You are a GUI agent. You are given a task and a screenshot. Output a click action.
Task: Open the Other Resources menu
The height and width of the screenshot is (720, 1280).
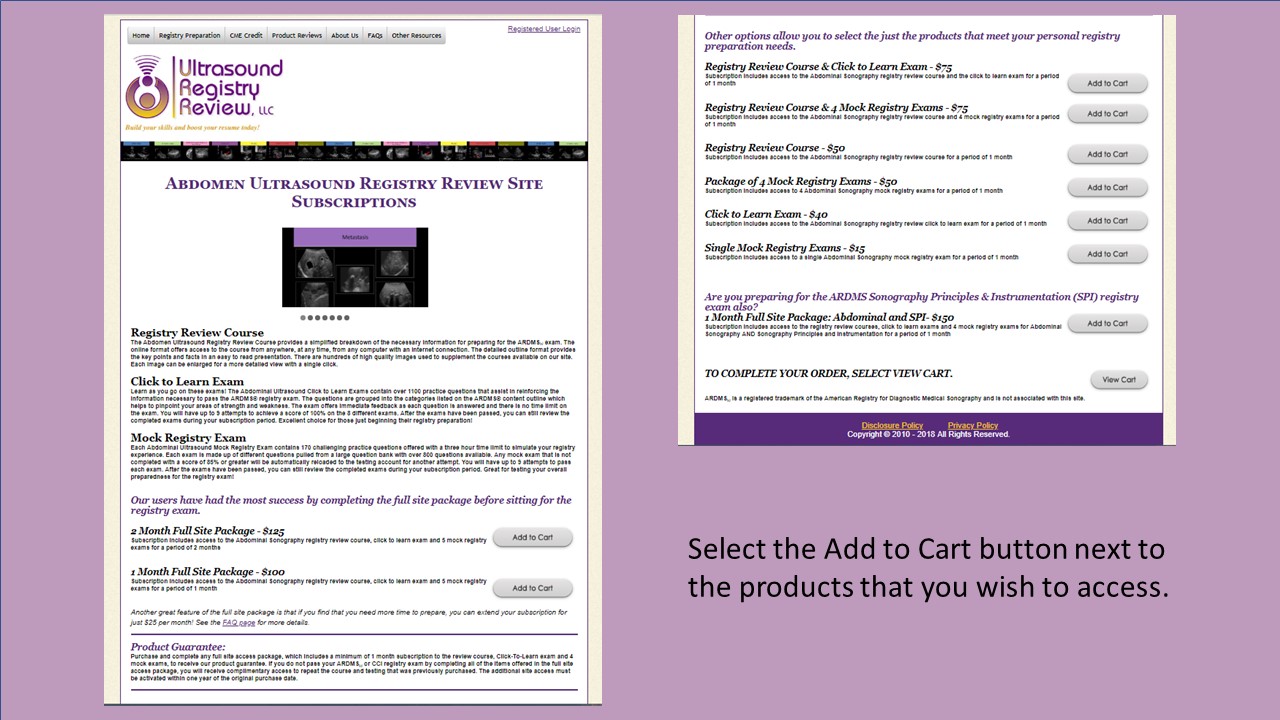tap(417, 36)
